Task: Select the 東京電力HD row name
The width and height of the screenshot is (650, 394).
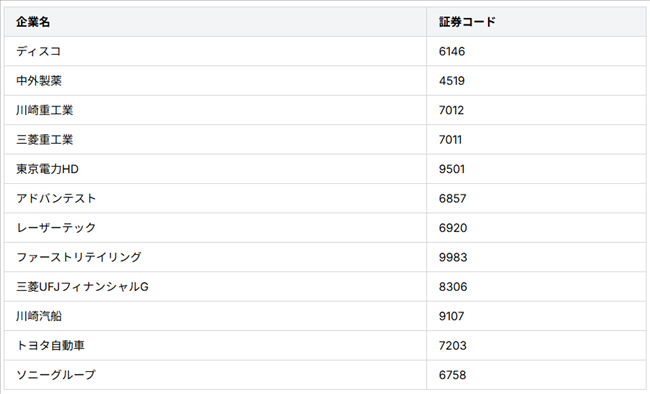Action: coord(47,169)
